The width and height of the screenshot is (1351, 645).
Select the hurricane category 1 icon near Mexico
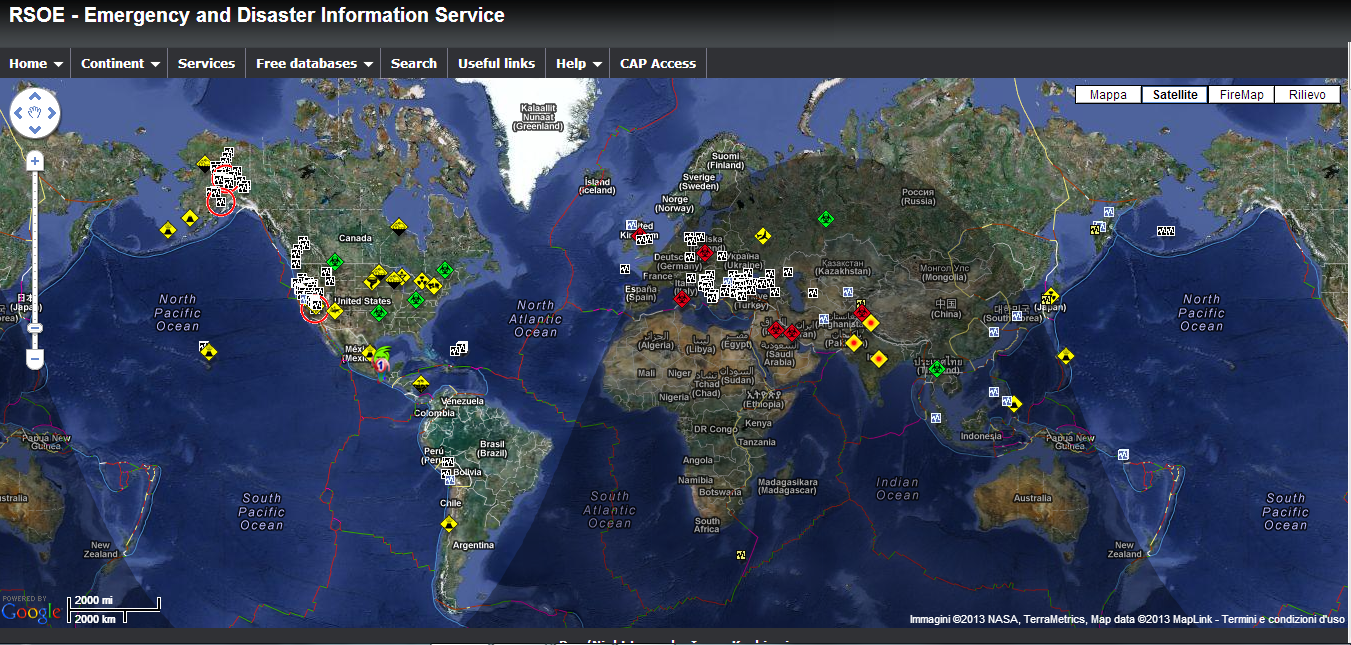381,365
